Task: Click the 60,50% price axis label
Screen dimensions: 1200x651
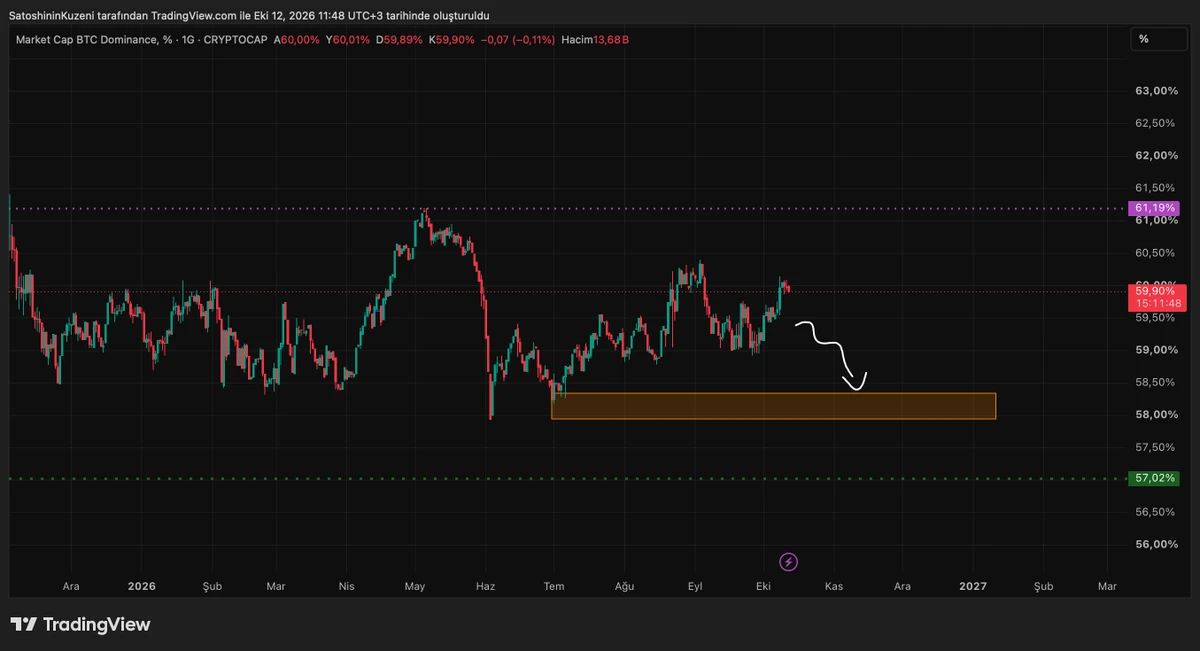Action: (1156, 253)
